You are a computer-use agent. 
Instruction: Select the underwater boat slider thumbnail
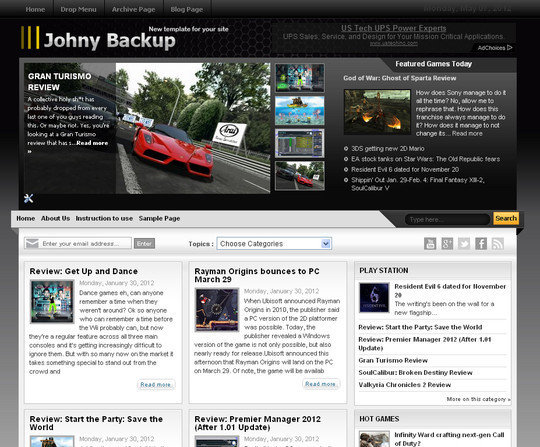click(300, 111)
